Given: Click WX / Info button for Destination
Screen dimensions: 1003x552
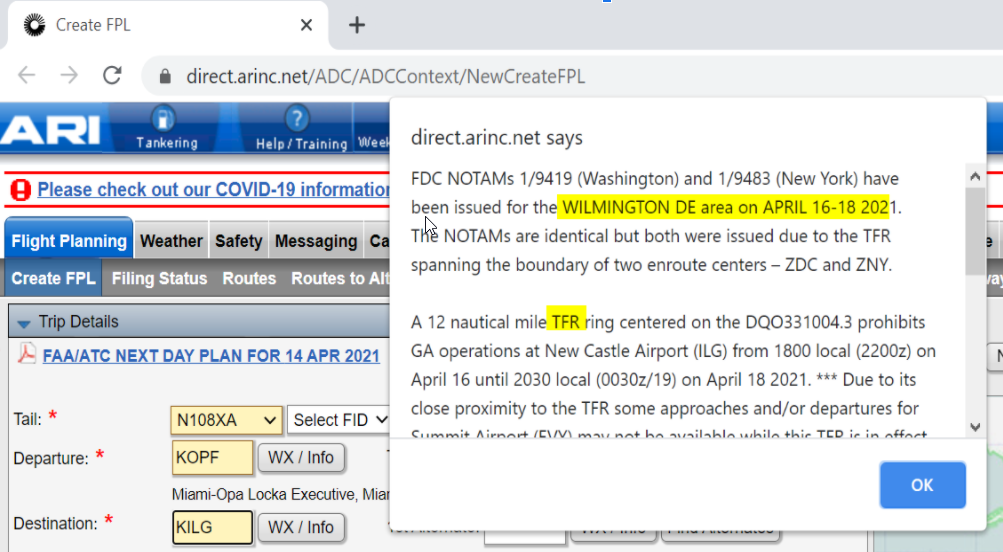Looking at the screenshot, I should 301,527.
